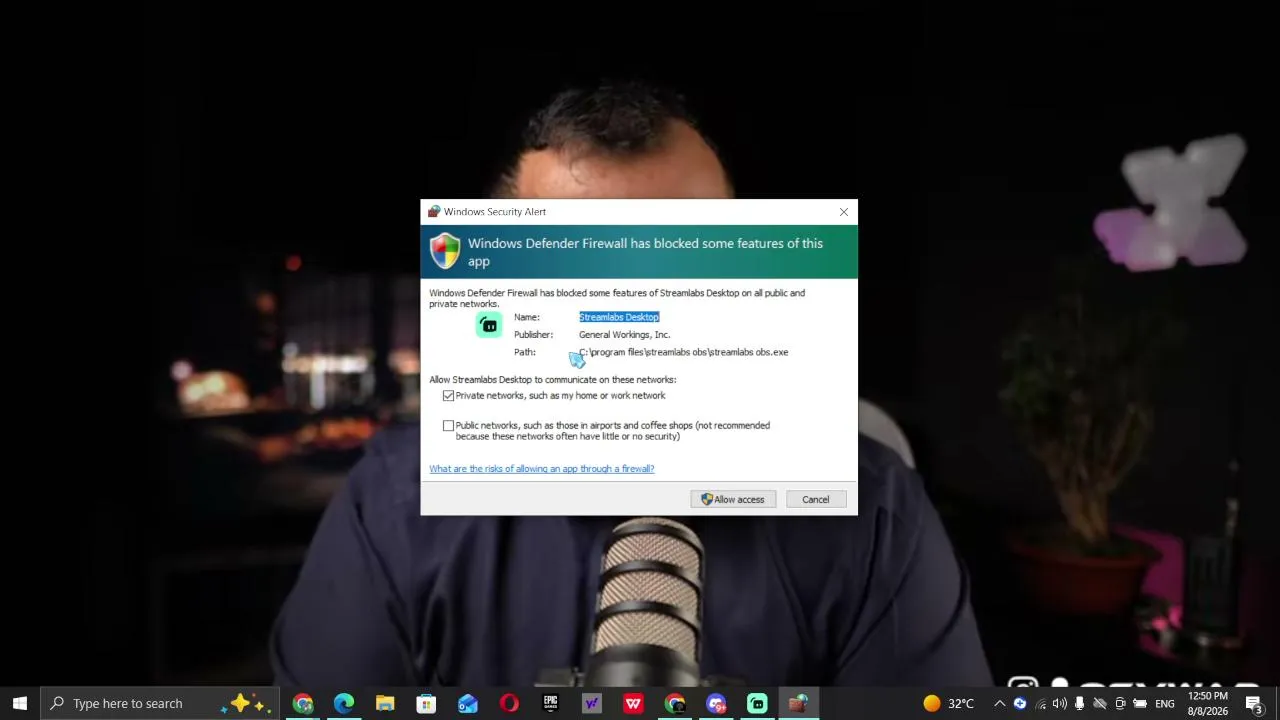The image size is (1280, 720).
Task: Switch the ENG input language indicator
Action: tap(1165, 704)
